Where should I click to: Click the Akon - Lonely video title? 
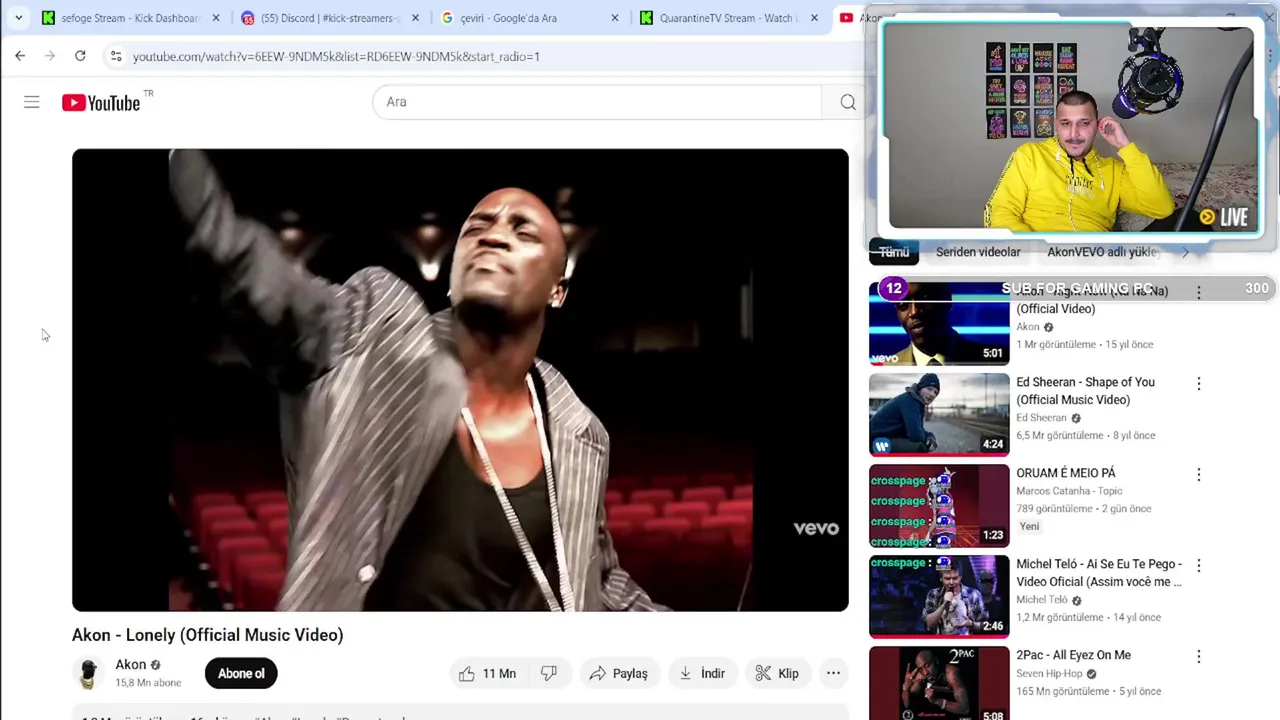[207, 635]
